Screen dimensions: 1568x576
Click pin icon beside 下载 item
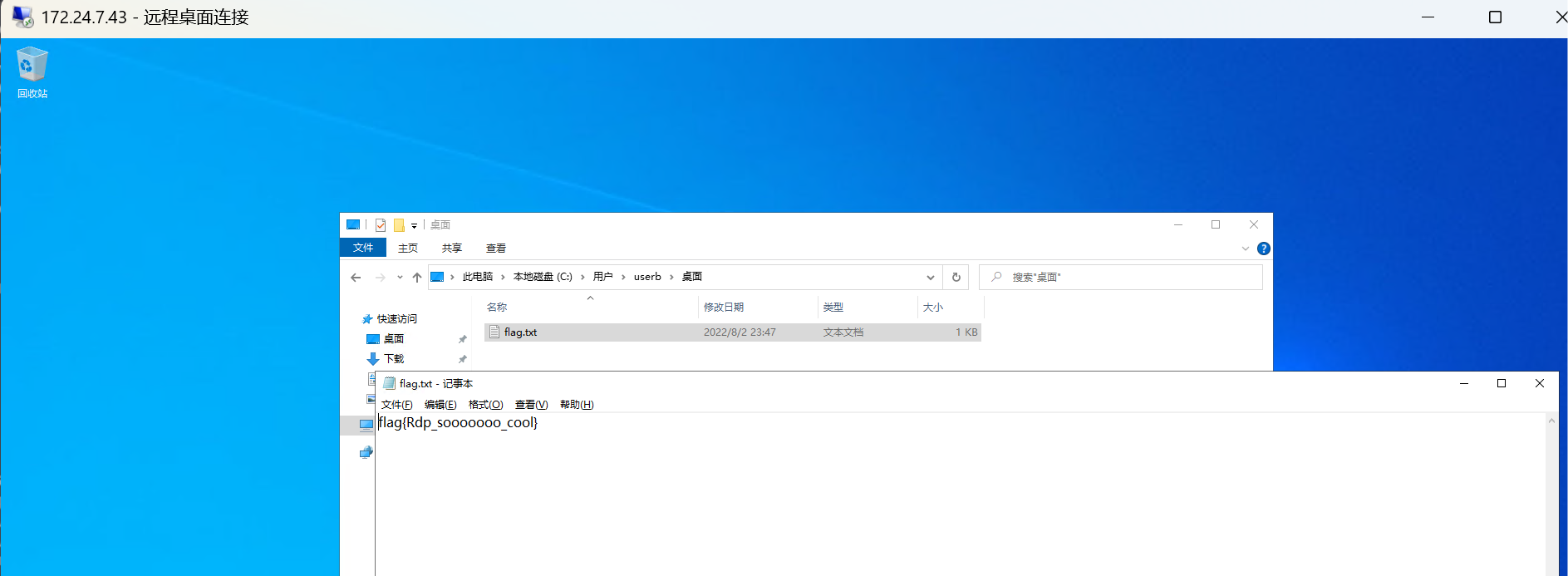coord(463,359)
